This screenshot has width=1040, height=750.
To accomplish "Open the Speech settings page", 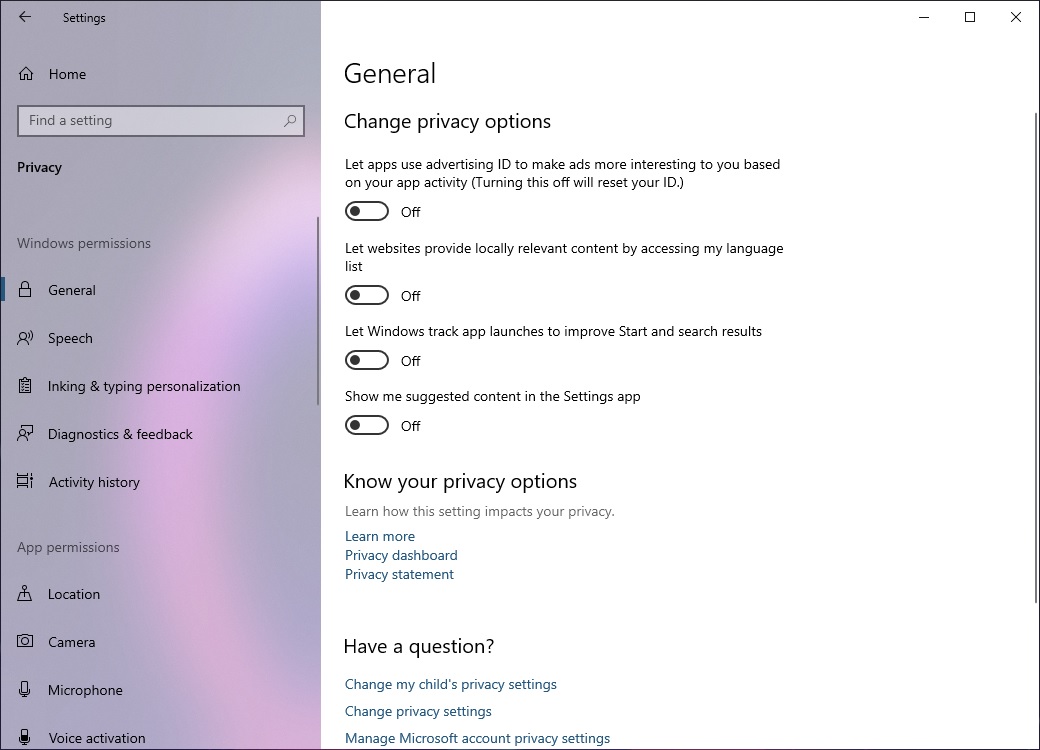I will coord(159,338).
